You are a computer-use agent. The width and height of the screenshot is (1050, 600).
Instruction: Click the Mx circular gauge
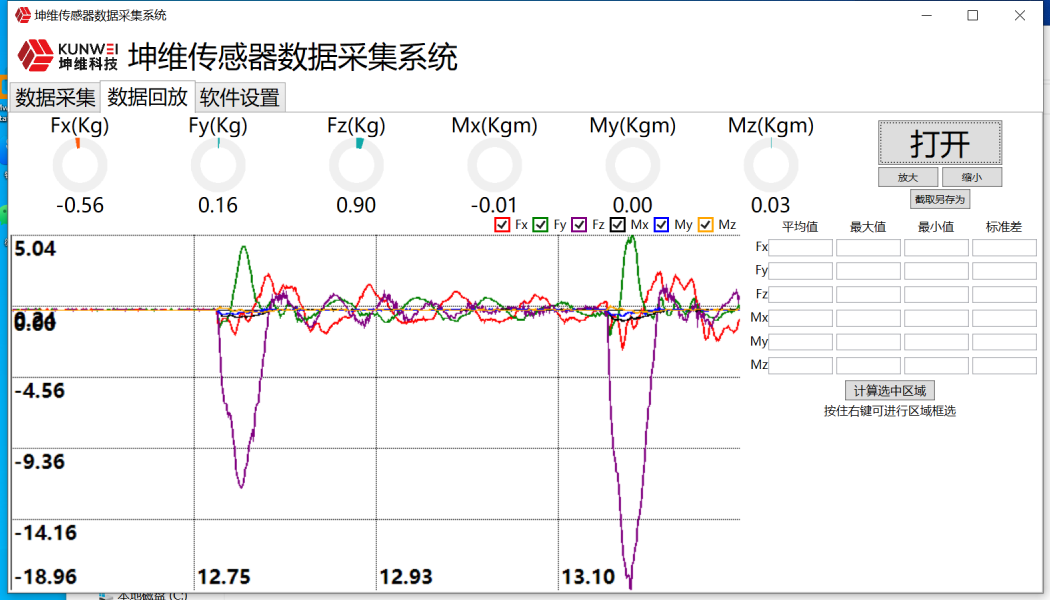tap(494, 166)
